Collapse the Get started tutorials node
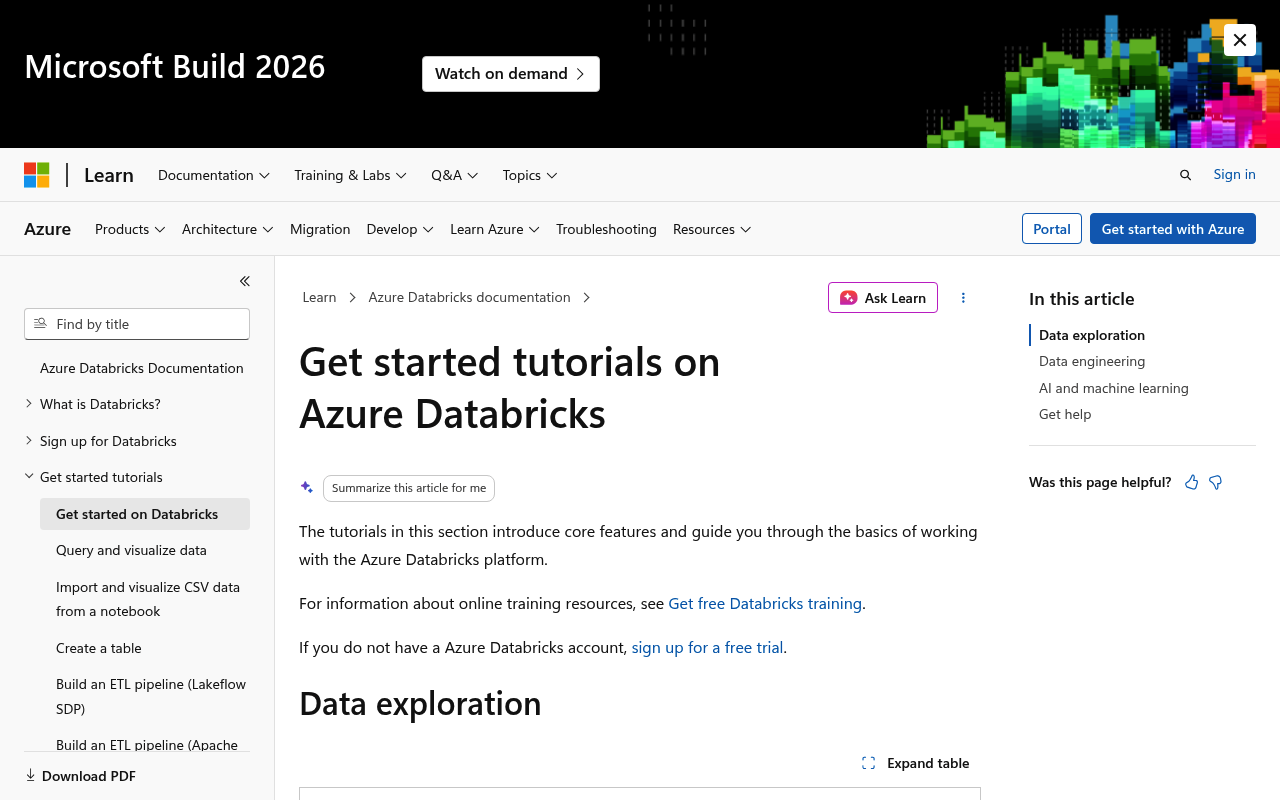Screen dimensions: 1280x800 point(29,477)
